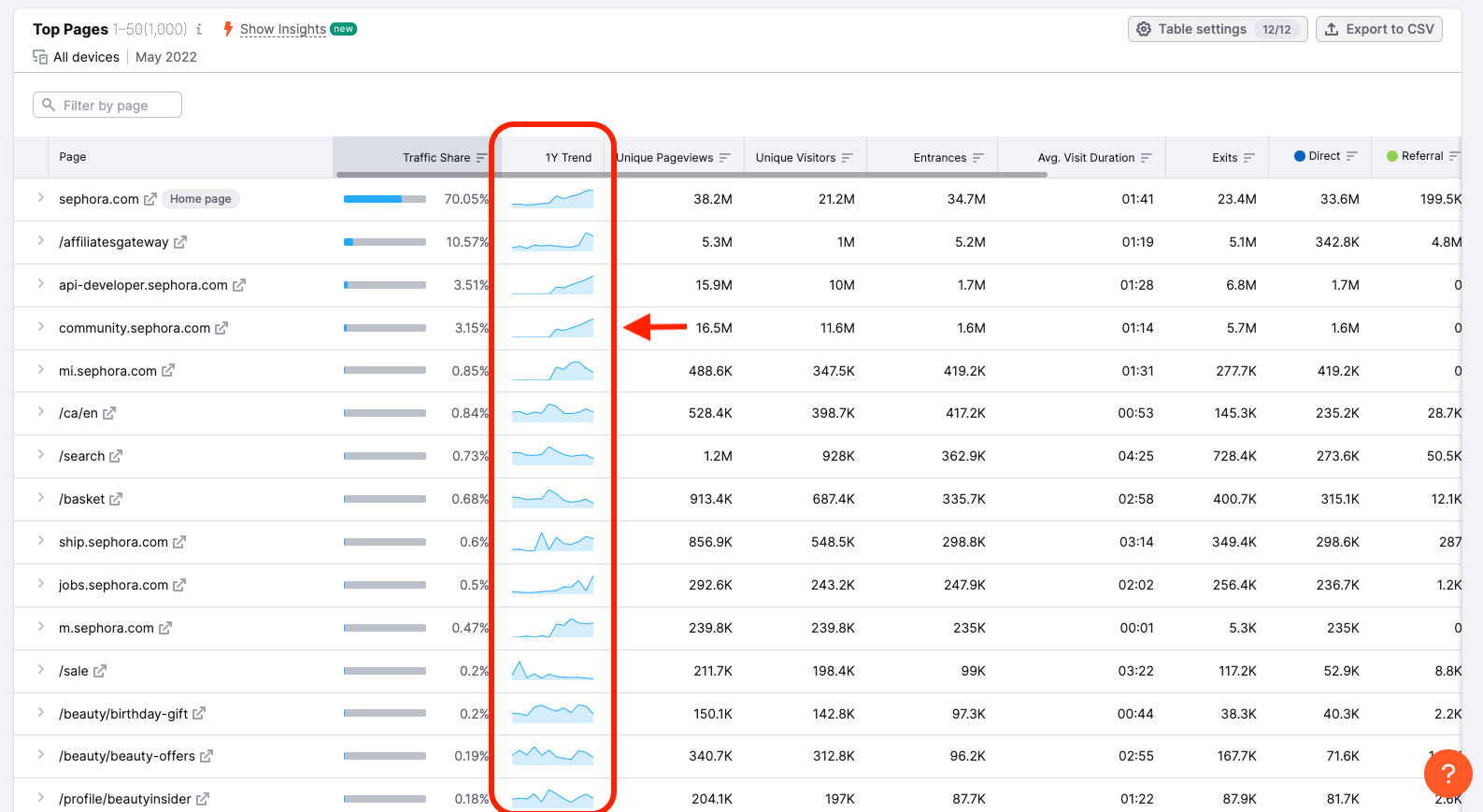This screenshot has width=1483, height=812.
Task: Expand the /search row
Action: [40, 455]
